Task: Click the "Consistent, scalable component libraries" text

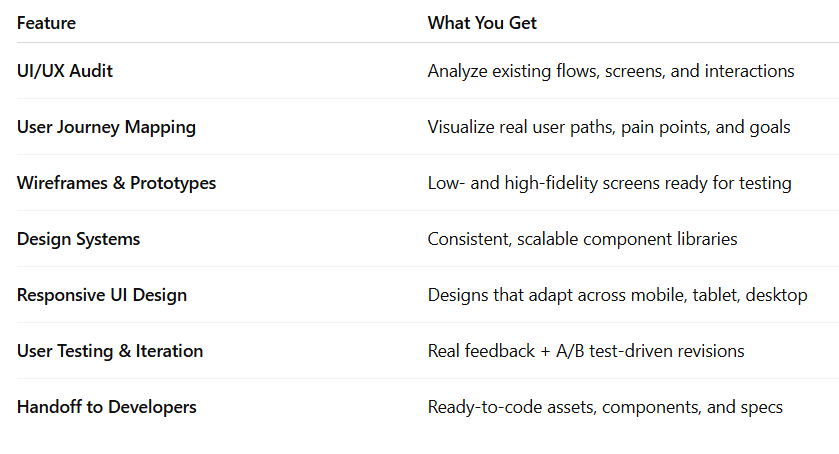Action: 584,239
